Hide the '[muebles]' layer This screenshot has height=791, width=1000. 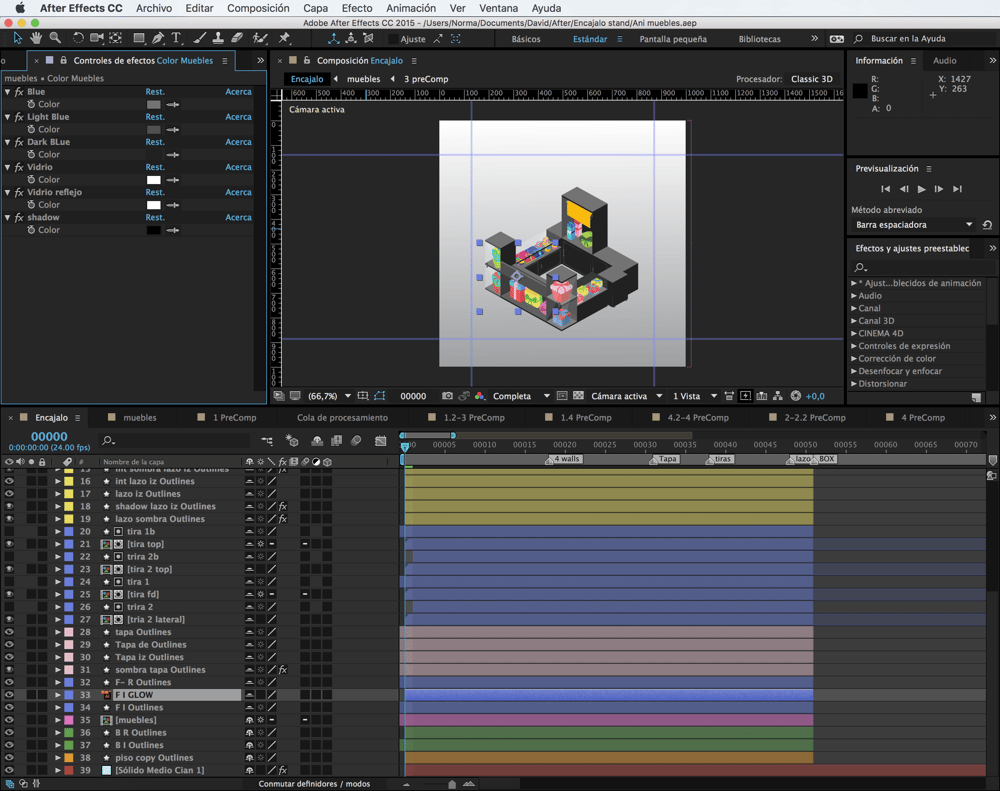tap(9, 720)
